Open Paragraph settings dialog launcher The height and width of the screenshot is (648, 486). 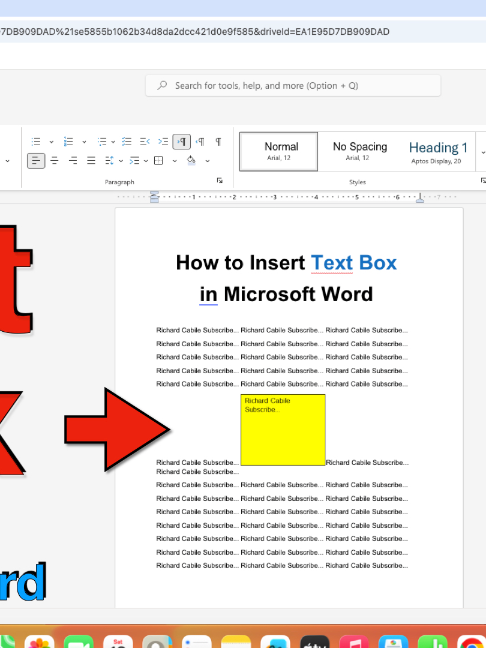(219, 181)
